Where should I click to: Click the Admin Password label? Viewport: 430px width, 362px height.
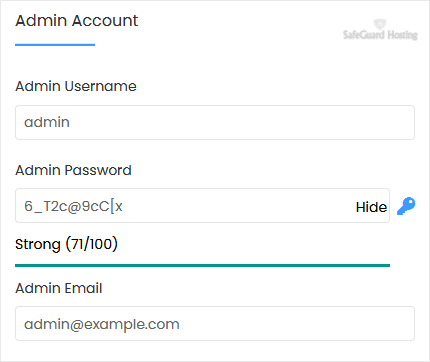coord(73,170)
